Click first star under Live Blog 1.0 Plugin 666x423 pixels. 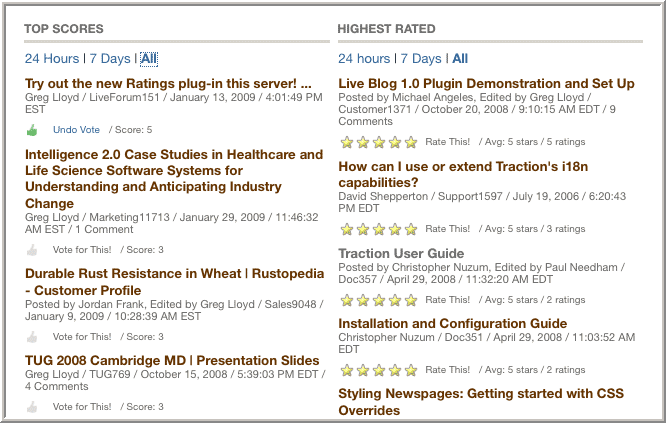point(346,143)
